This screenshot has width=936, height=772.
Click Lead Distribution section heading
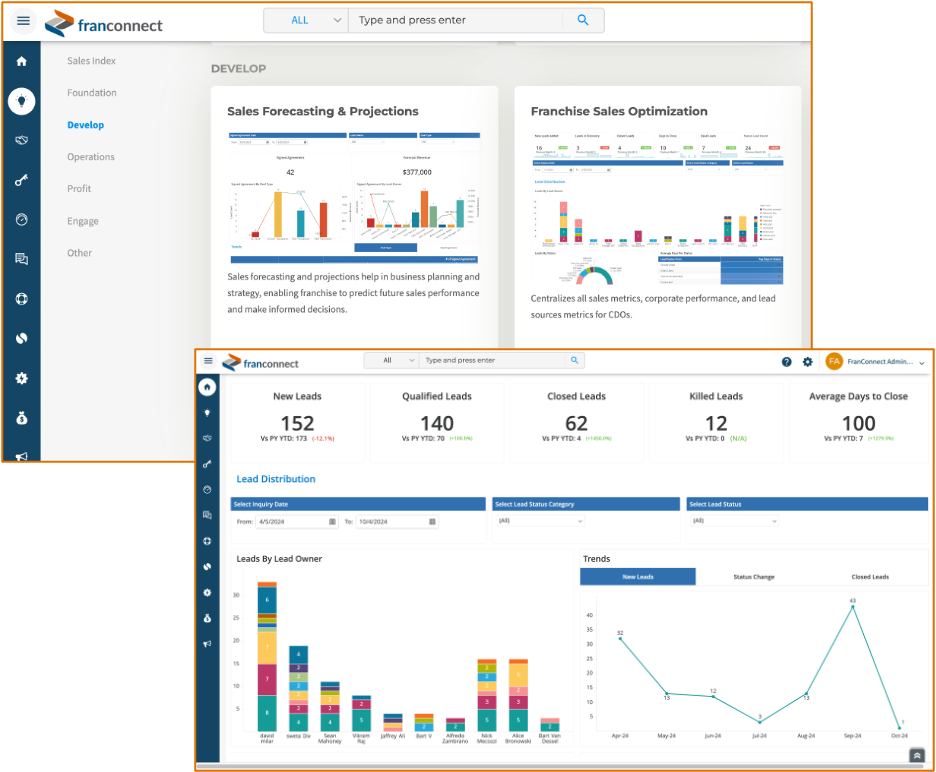276,479
